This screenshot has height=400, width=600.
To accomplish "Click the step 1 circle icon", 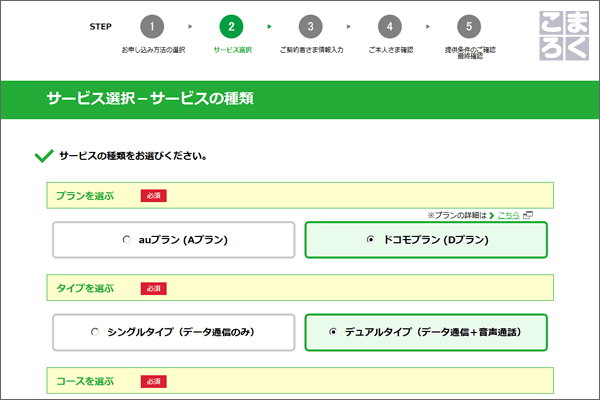I will pos(152,26).
